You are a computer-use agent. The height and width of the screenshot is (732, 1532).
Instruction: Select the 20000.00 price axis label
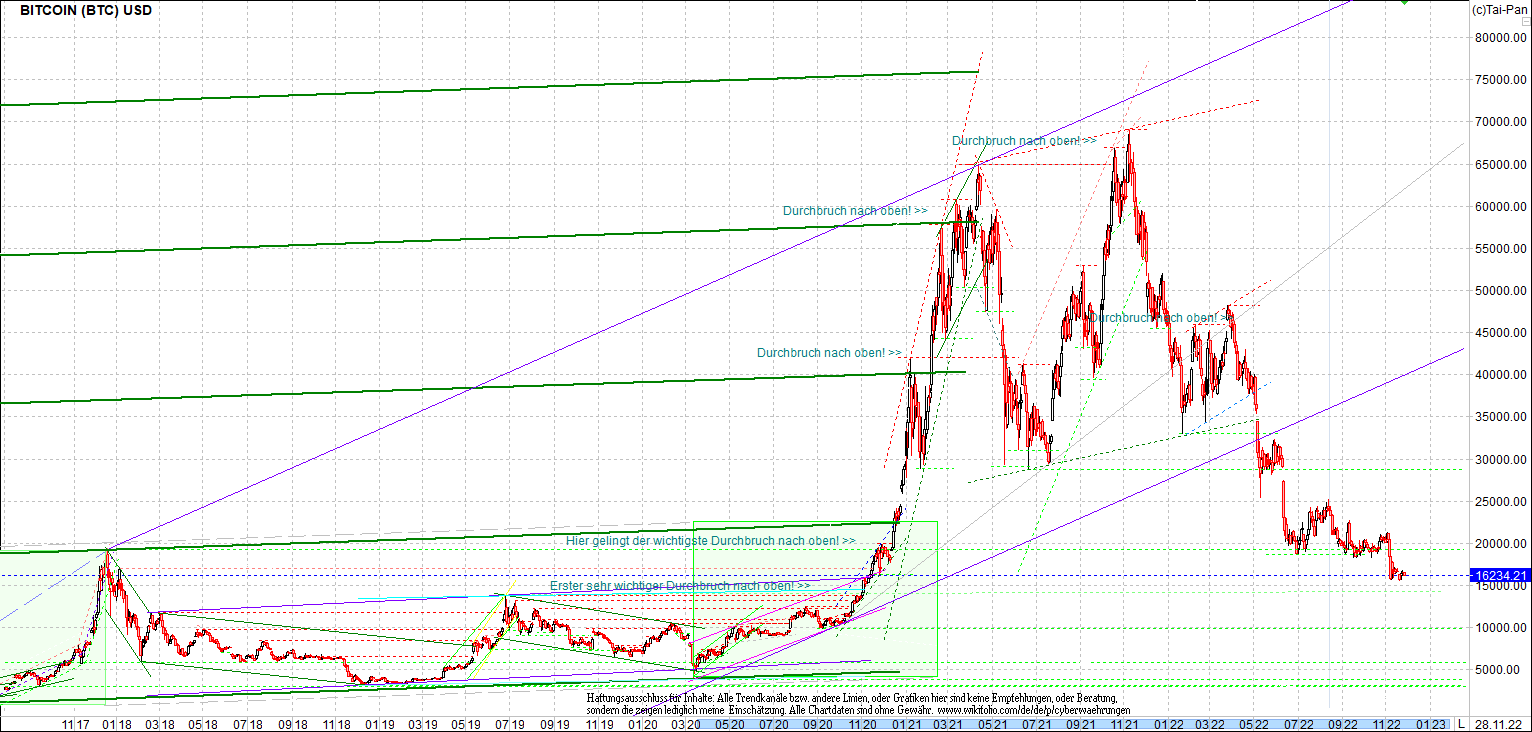1501,544
